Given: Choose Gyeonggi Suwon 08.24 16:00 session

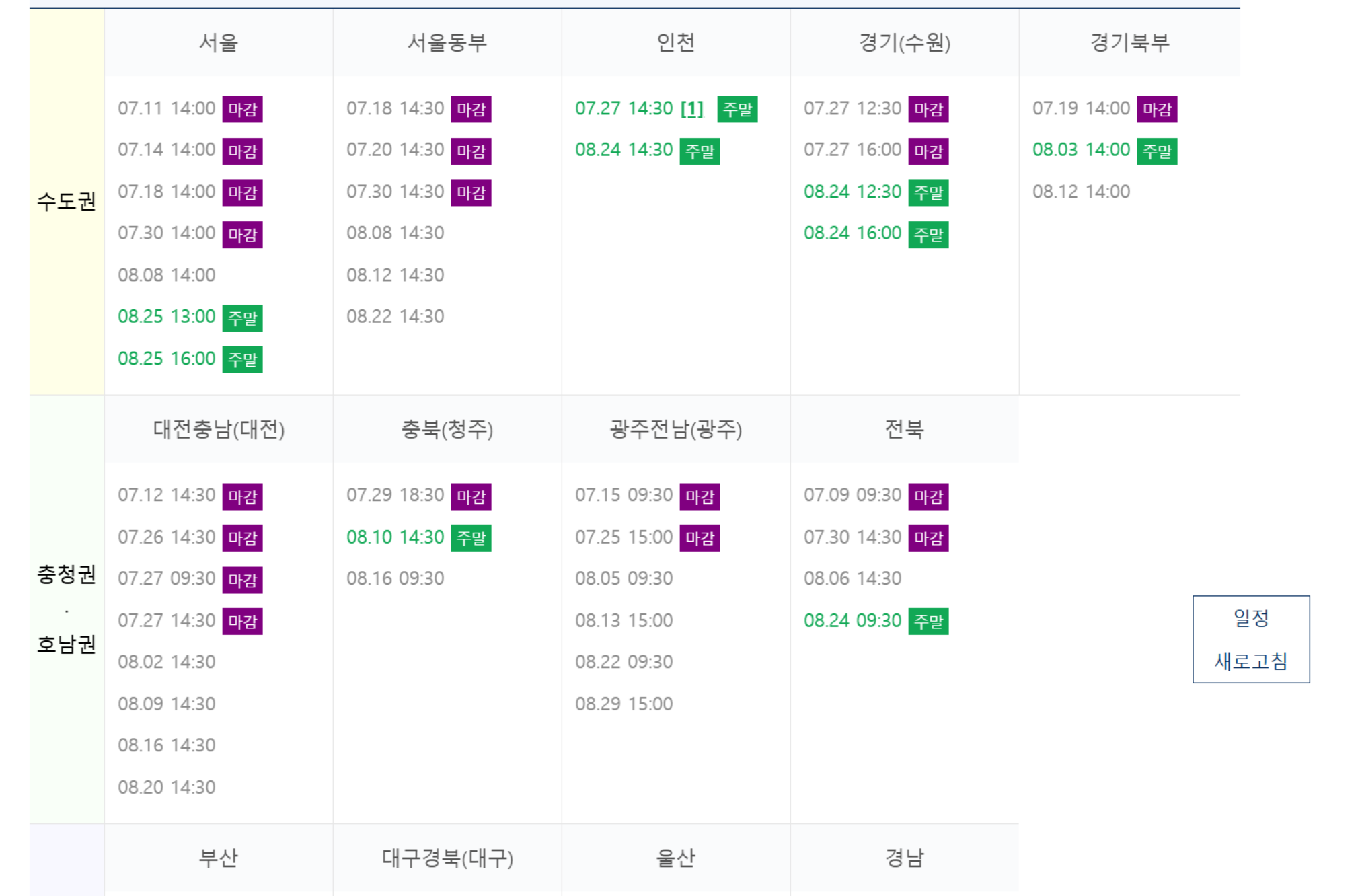Looking at the screenshot, I should 852,233.
